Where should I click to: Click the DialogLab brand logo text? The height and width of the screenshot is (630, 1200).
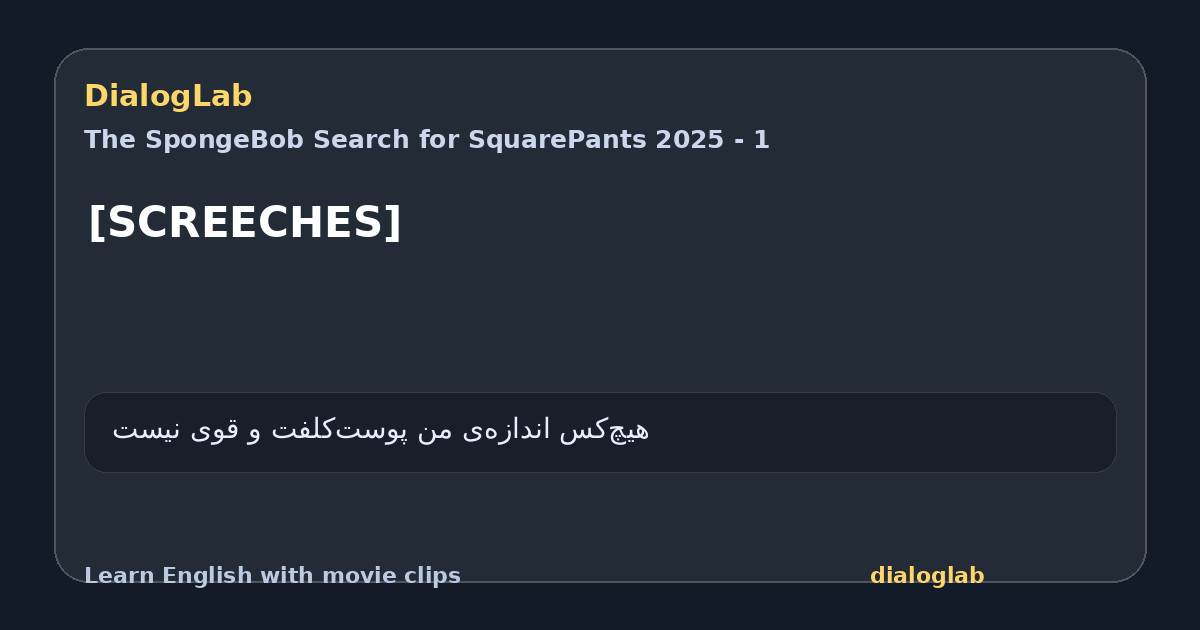coord(168,96)
